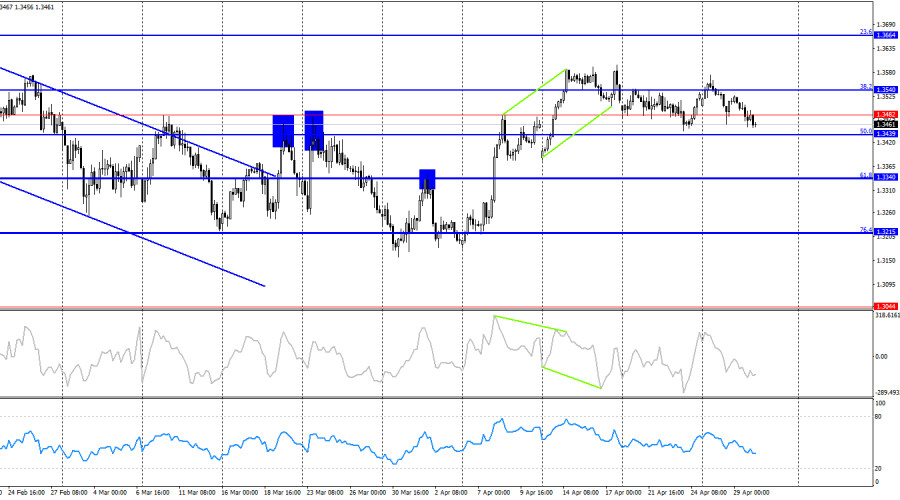Click the red 1.3044 price label

tap(886, 307)
